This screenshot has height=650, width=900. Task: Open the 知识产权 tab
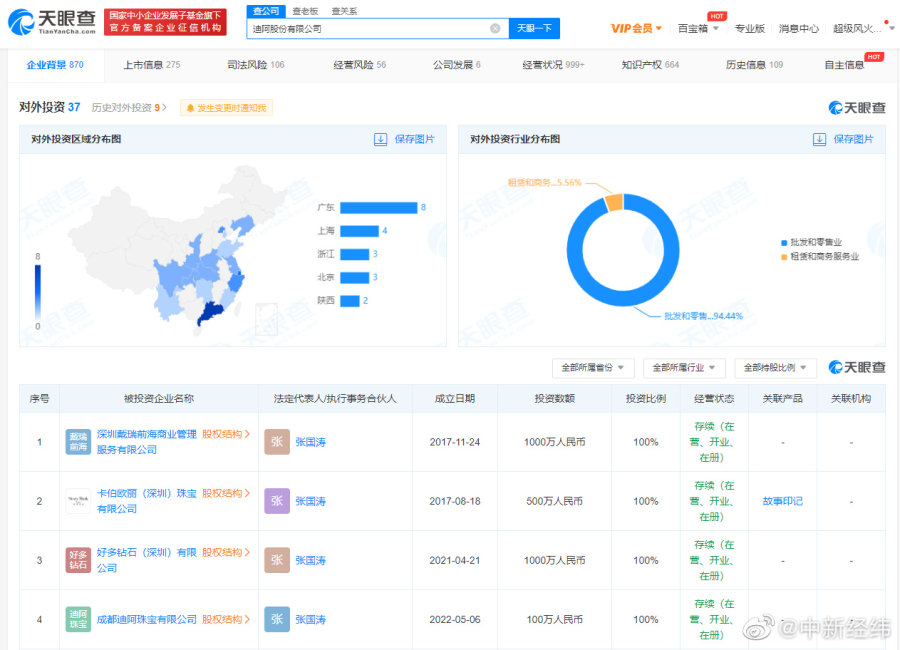point(650,65)
